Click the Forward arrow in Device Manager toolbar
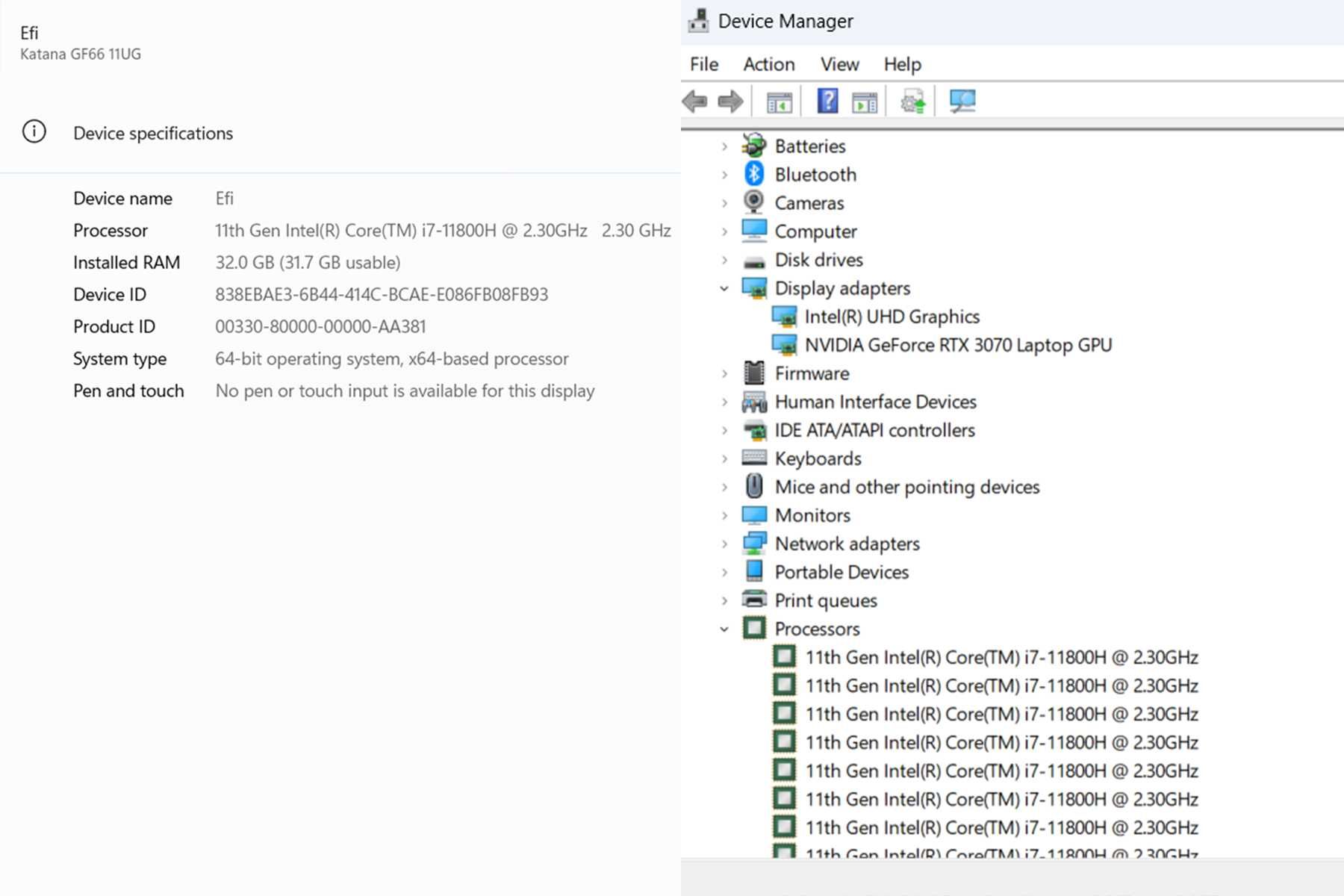The width and height of the screenshot is (1344, 896). [730, 101]
